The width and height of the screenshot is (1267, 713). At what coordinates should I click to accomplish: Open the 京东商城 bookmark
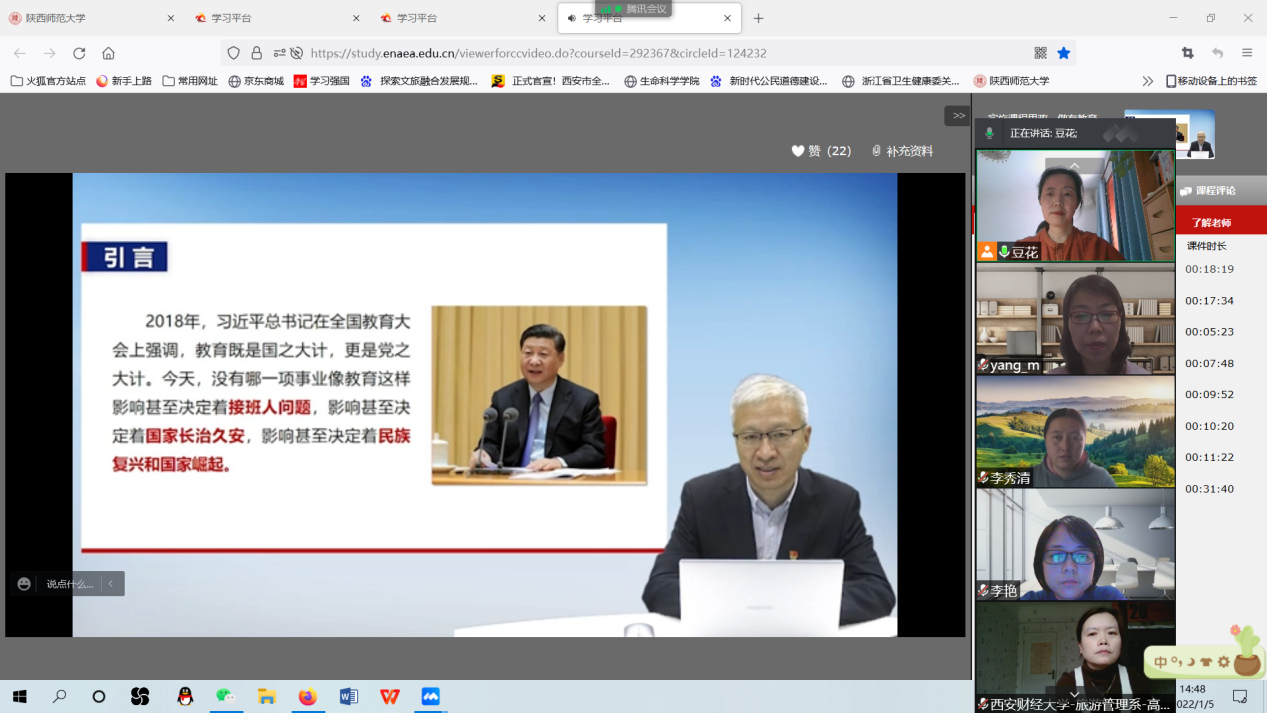(x=256, y=81)
